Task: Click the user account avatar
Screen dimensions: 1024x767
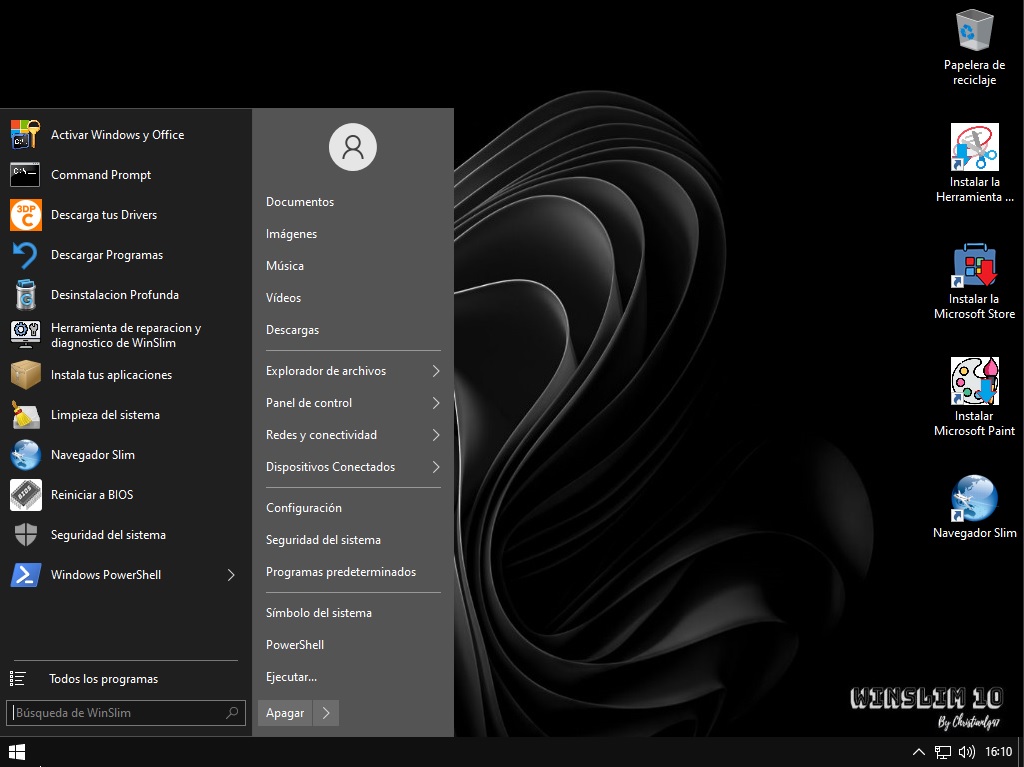Action: (353, 147)
